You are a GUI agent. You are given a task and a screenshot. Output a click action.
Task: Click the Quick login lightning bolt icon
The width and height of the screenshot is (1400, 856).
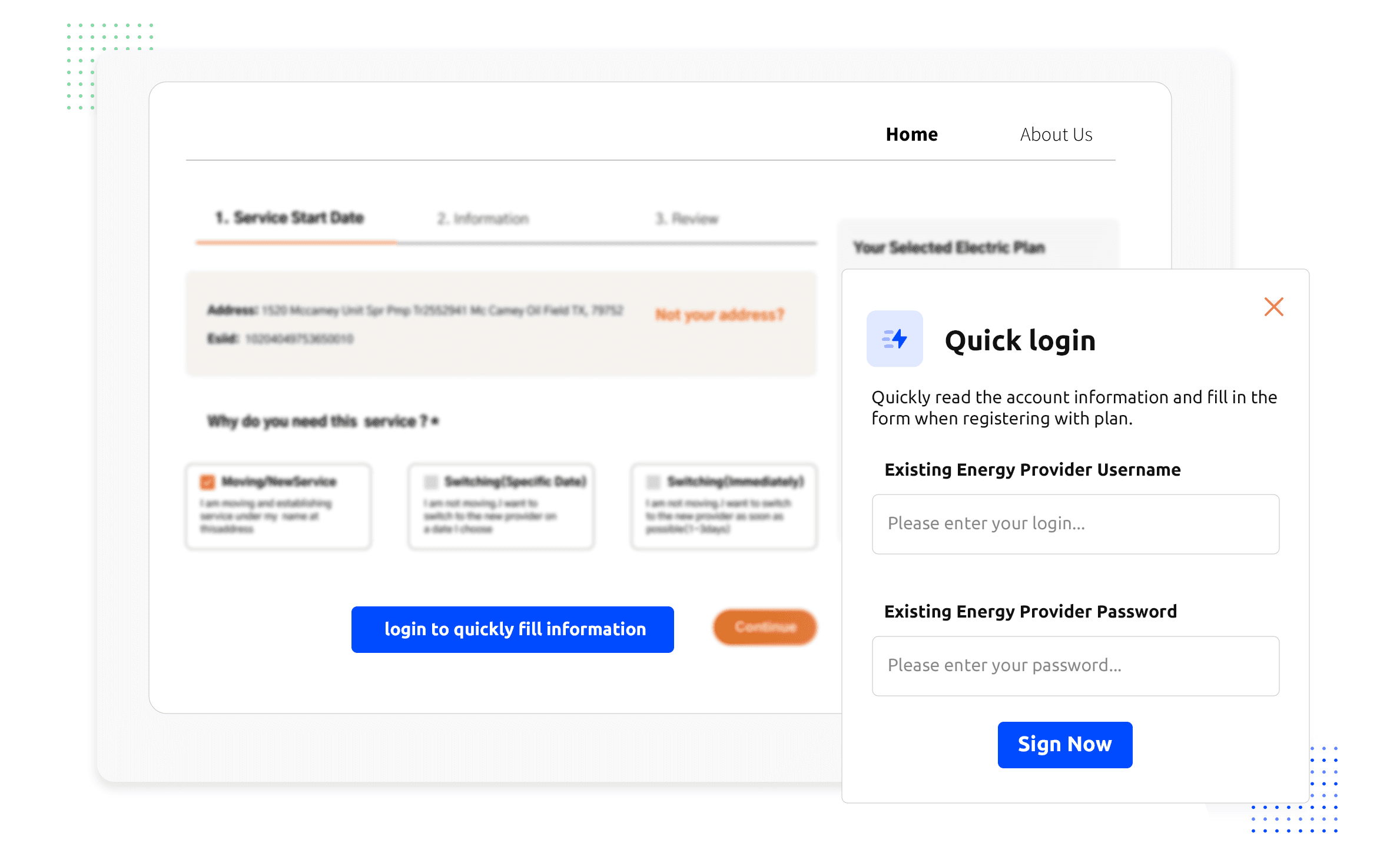tap(894, 339)
